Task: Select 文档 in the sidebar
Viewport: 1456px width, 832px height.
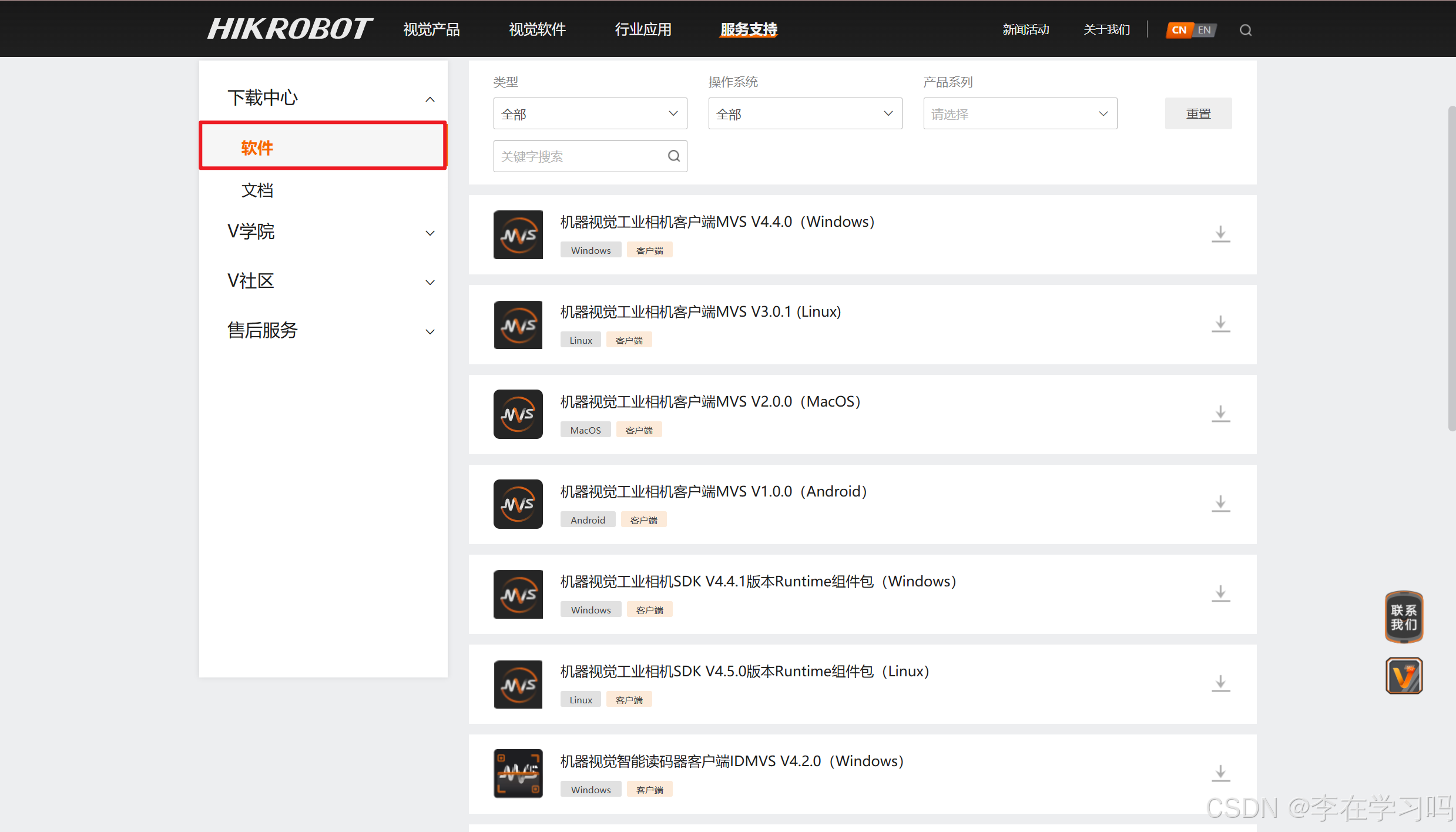Action: 257,190
